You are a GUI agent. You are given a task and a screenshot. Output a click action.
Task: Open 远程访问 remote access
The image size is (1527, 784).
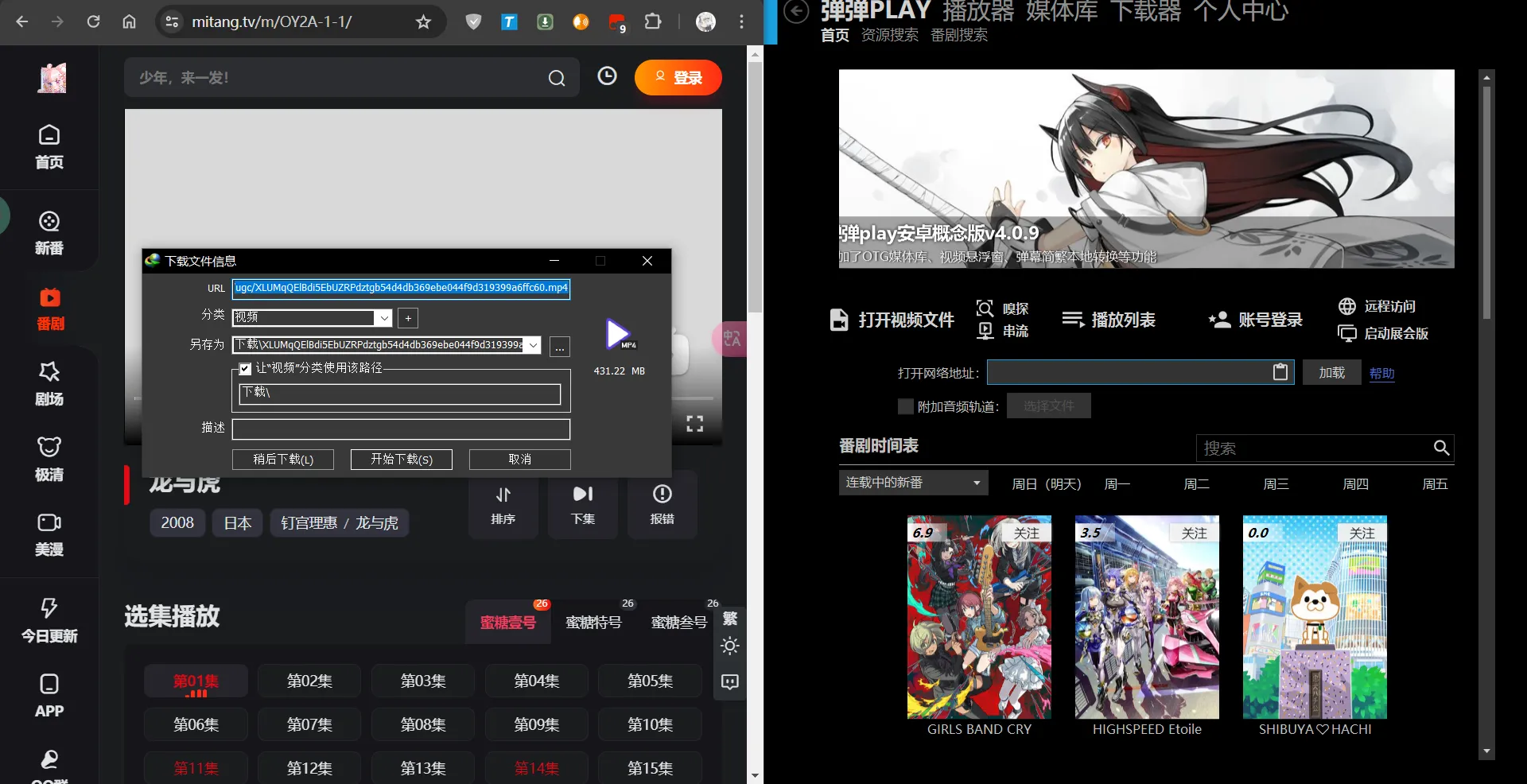[x=1377, y=306]
